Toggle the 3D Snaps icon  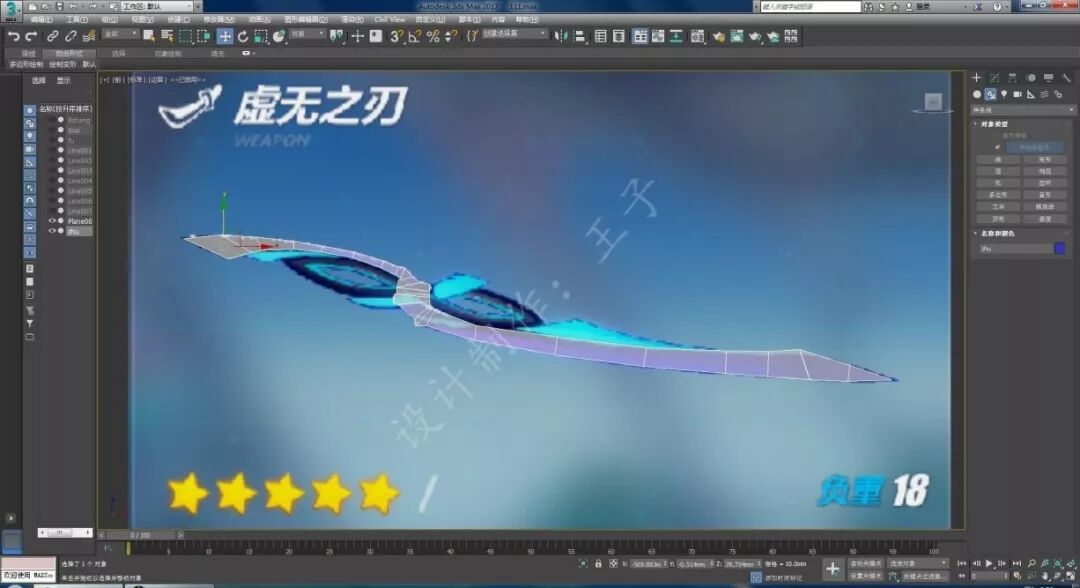(x=396, y=36)
